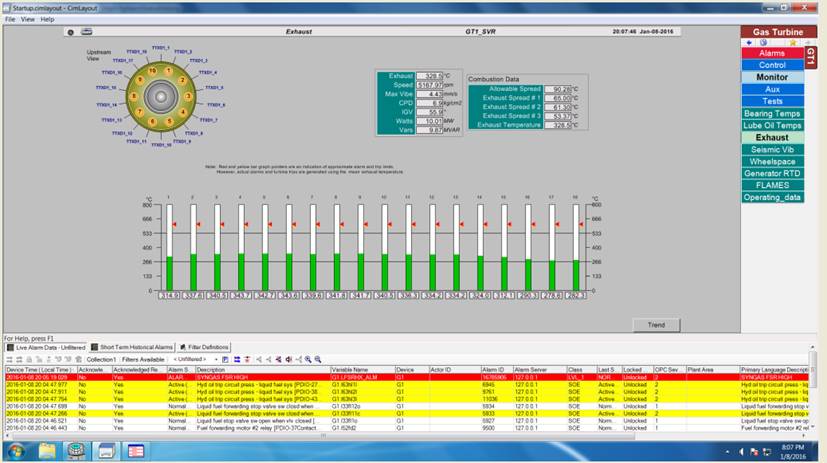
Task: Open the FLAMES screen
Action: [x=772, y=185]
